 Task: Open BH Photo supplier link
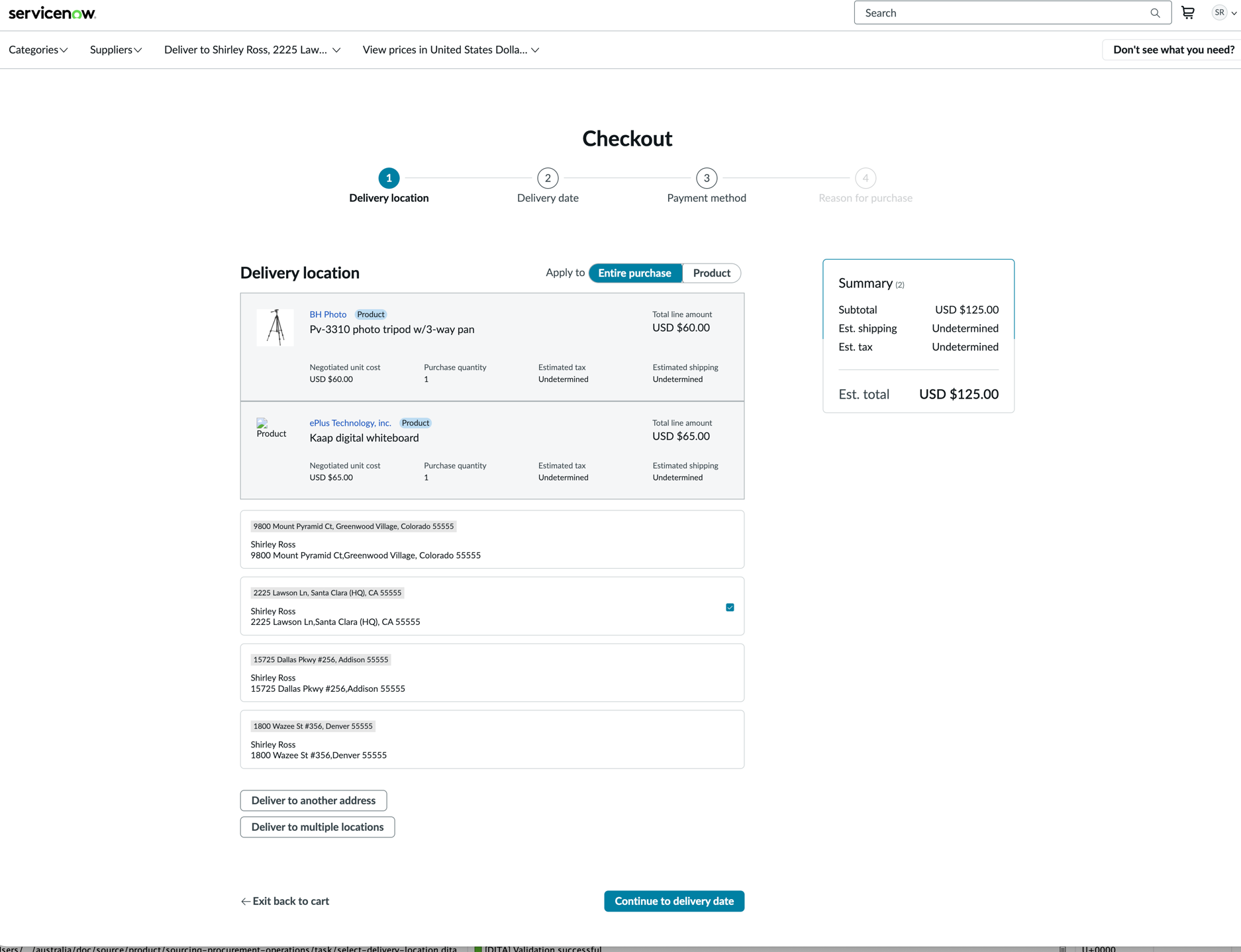(x=328, y=314)
